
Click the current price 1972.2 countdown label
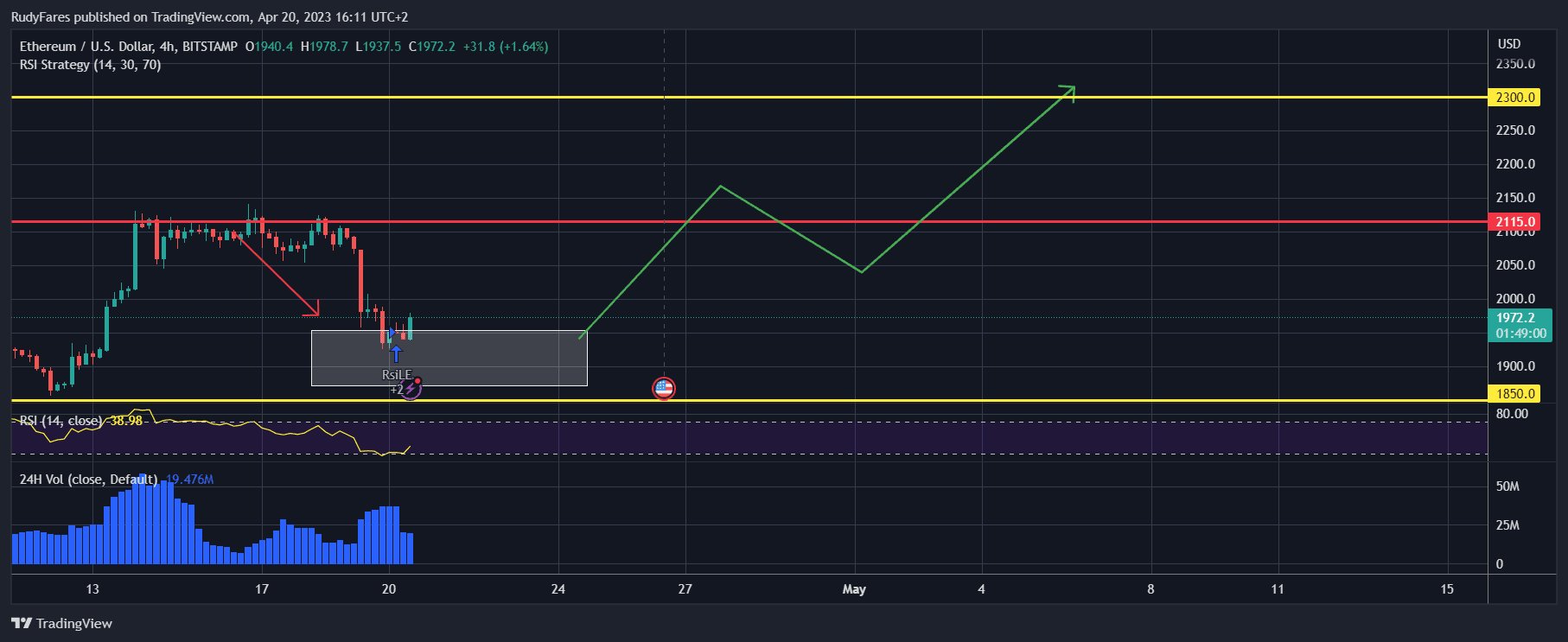coord(1520,326)
